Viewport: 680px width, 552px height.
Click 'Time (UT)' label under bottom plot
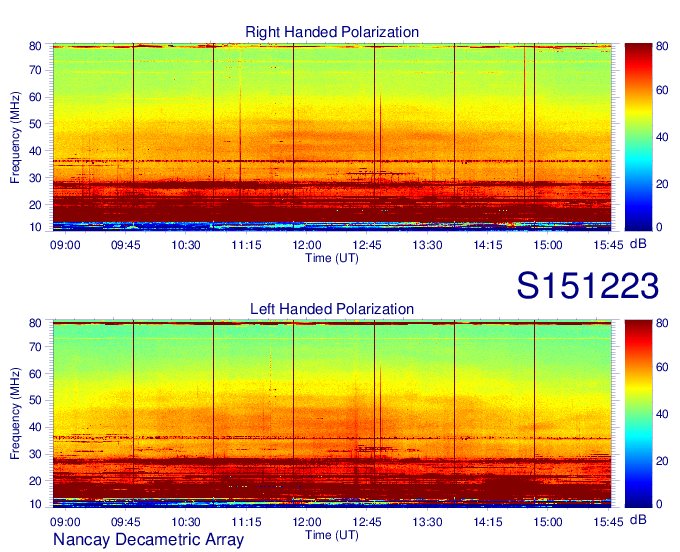[332, 535]
